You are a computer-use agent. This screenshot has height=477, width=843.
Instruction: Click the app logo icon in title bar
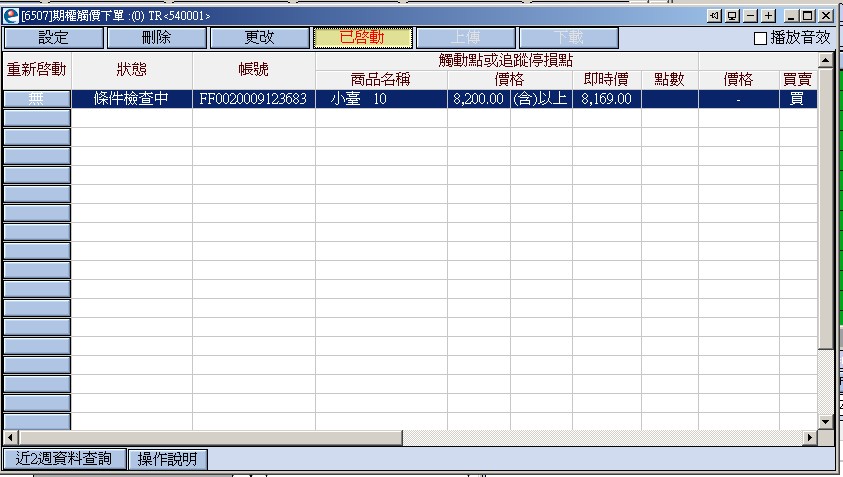(11, 16)
